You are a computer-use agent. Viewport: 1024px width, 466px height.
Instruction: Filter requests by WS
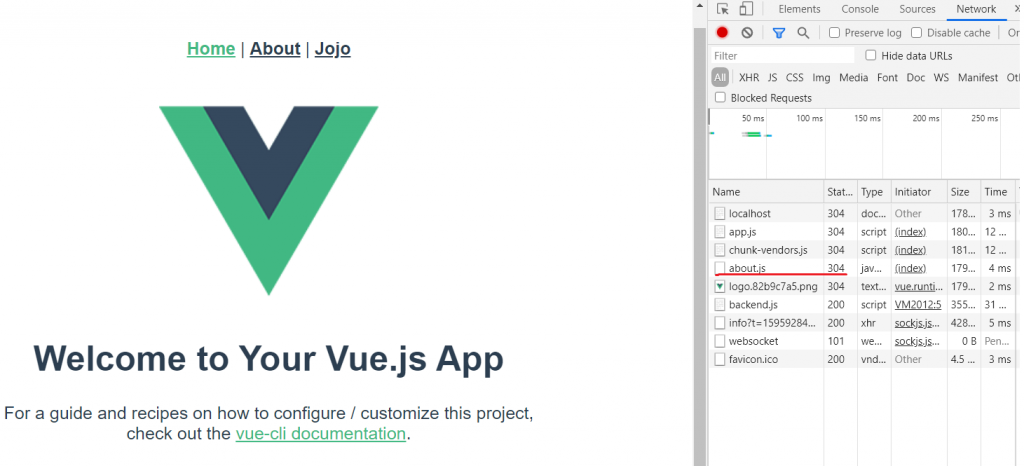click(941, 78)
